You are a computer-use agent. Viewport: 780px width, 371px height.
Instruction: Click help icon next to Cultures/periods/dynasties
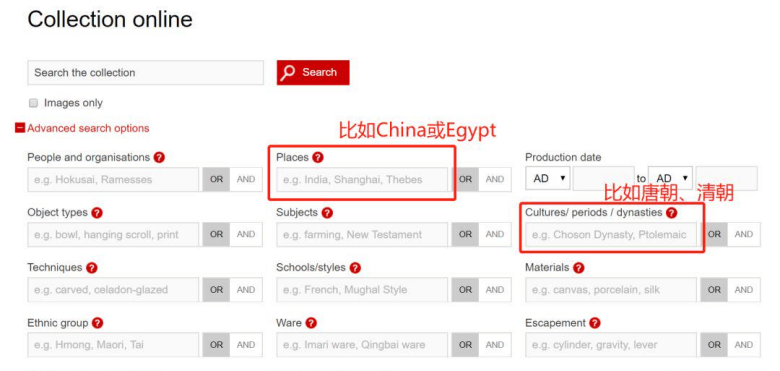(672, 213)
